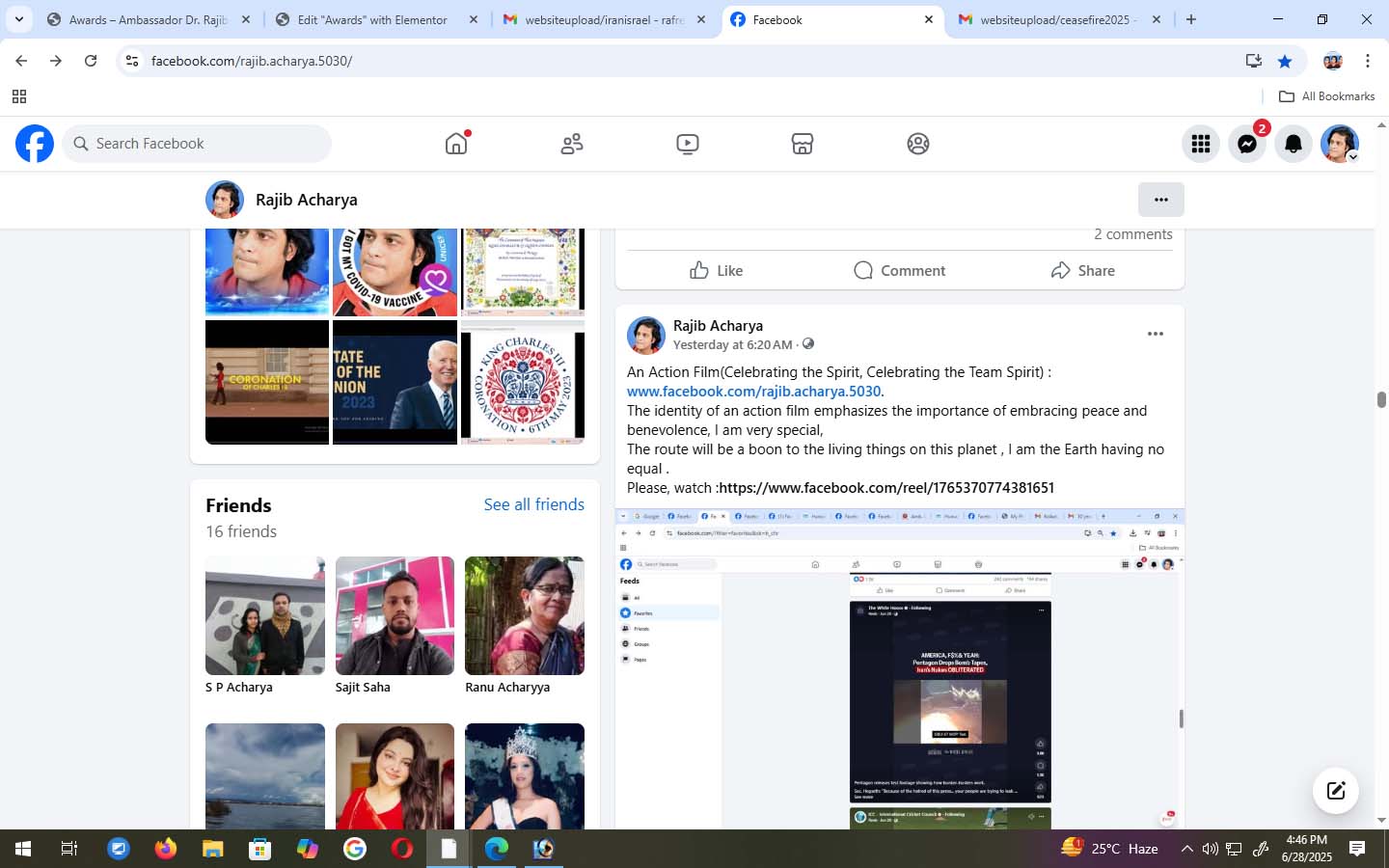The width and height of the screenshot is (1389, 868).
Task: Click the Comment button
Action: coord(900,271)
